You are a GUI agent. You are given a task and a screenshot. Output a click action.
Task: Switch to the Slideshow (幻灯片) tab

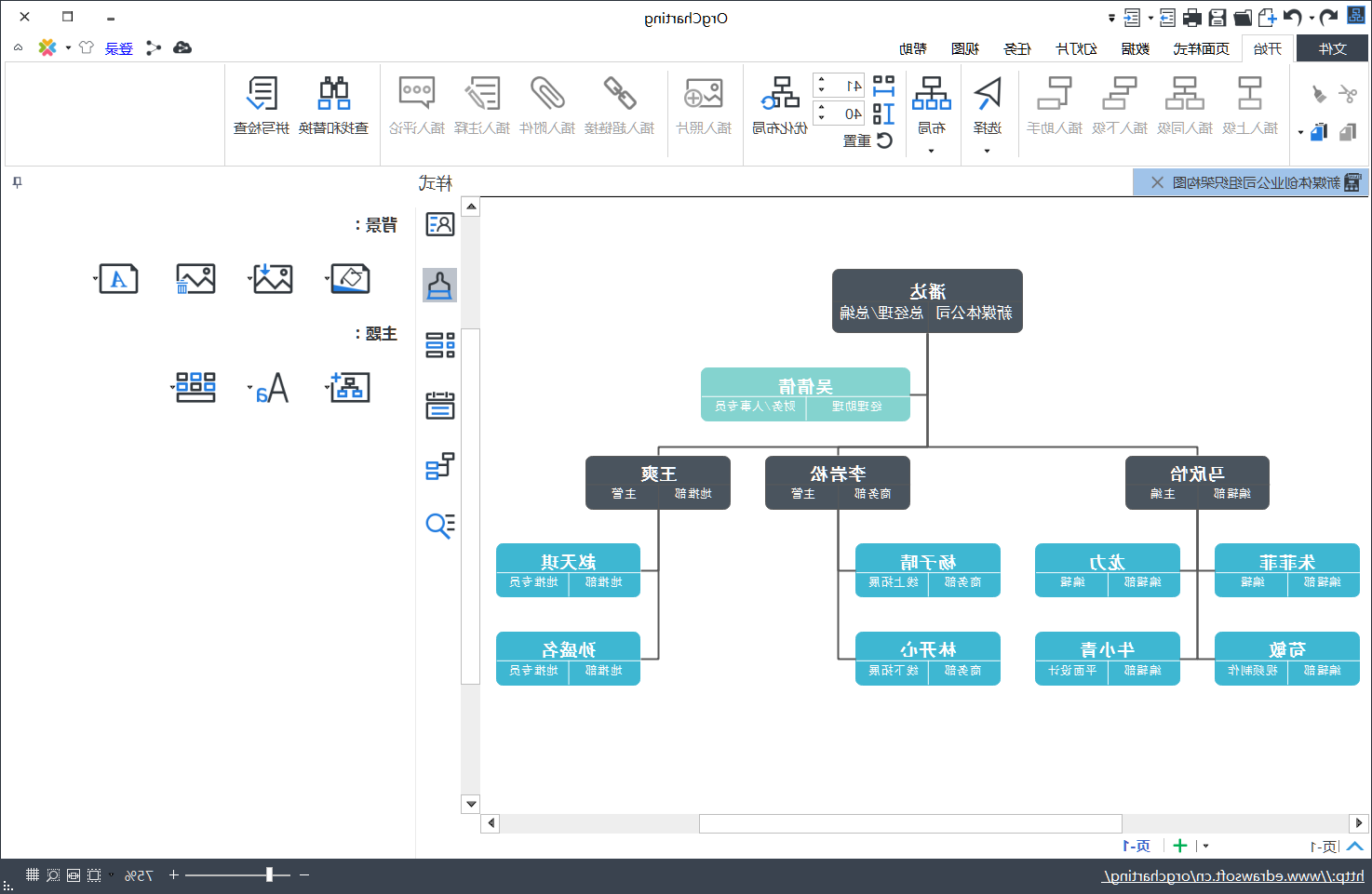tap(1077, 48)
